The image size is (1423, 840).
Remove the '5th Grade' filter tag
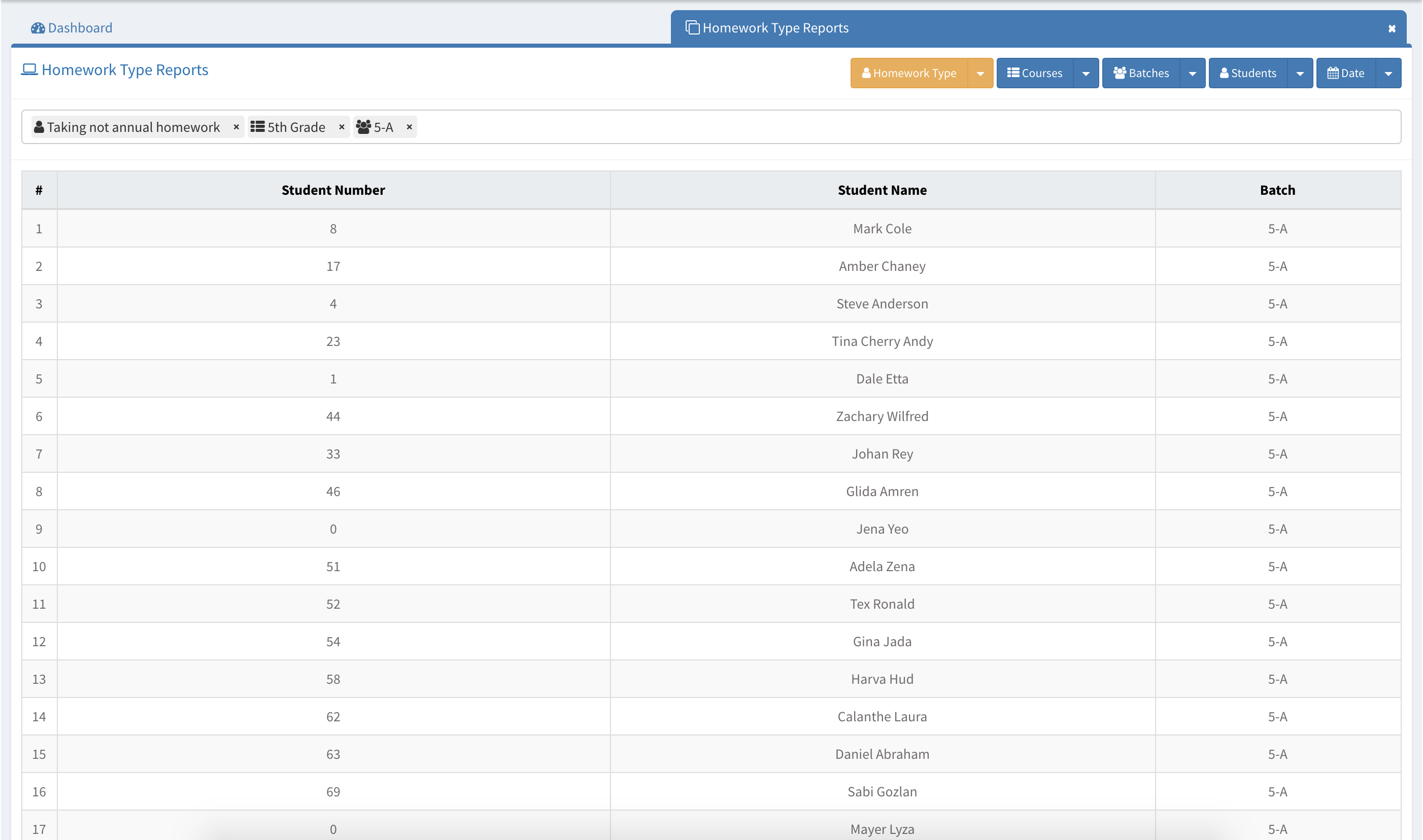pyautogui.click(x=342, y=127)
